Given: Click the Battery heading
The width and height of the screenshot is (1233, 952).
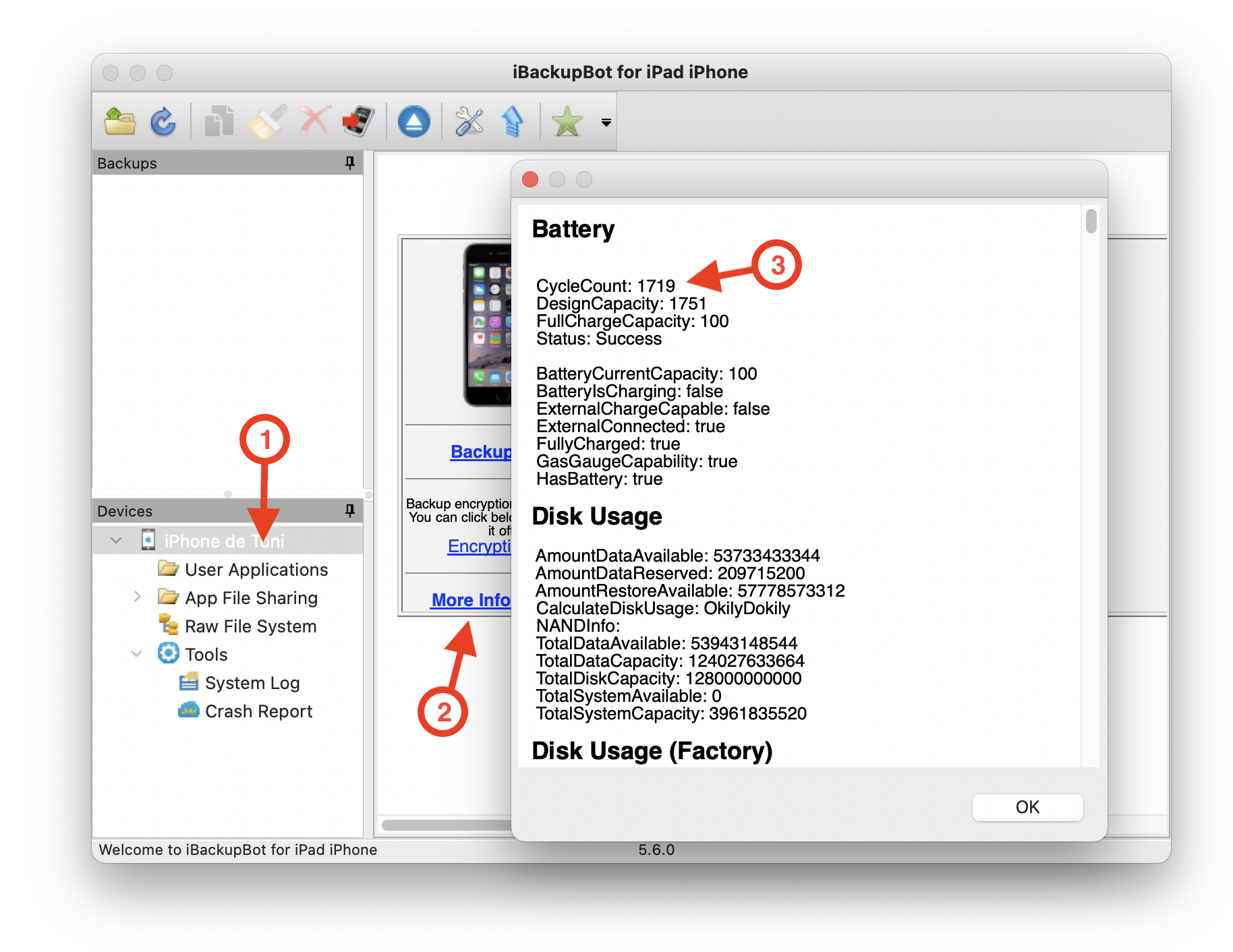Looking at the screenshot, I should click(573, 229).
